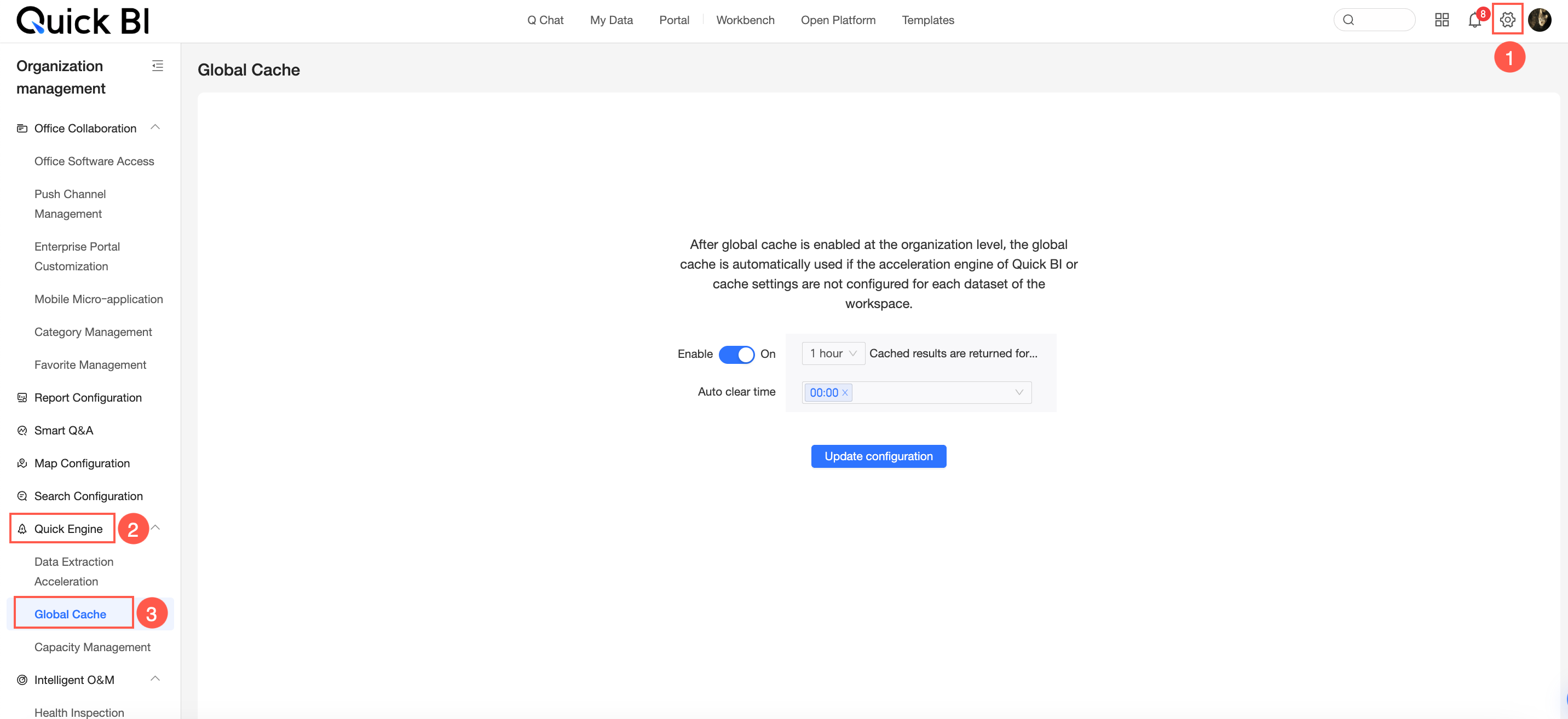This screenshot has height=719, width=1568.
Task: Remove the 00:00 auto clear tag
Action: click(x=845, y=392)
